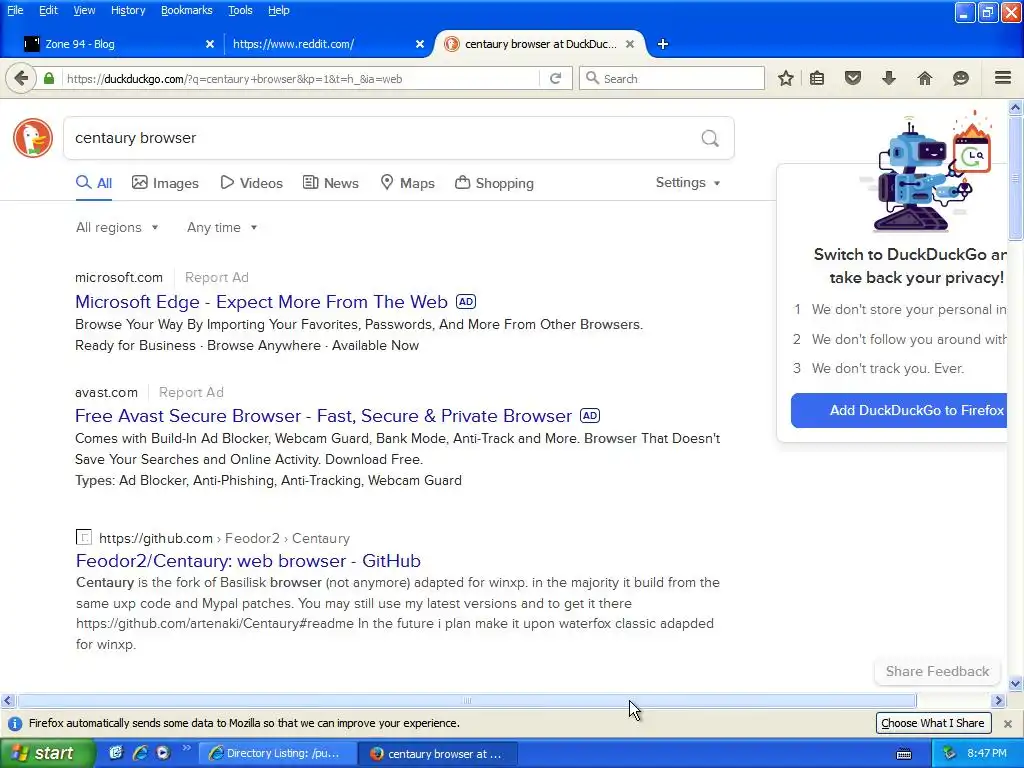
Task: Open the downloads arrow icon
Action: (x=889, y=78)
